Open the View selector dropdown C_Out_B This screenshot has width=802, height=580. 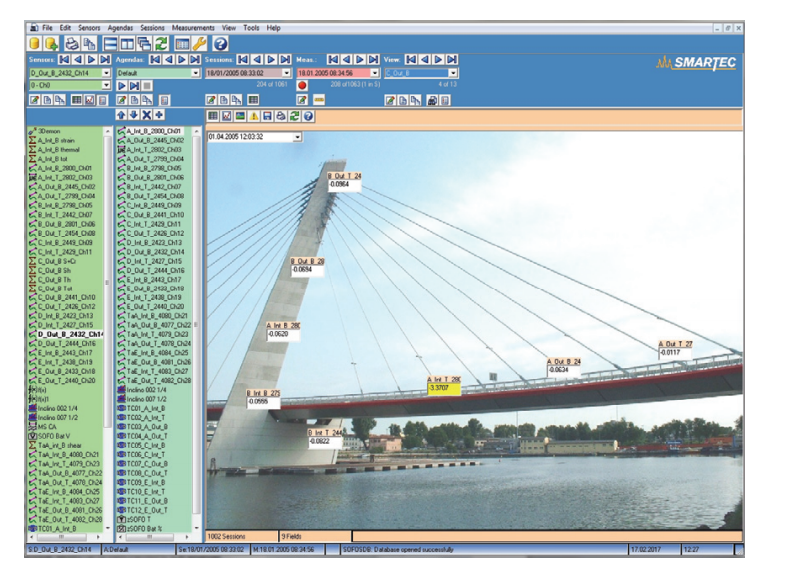tap(453, 73)
